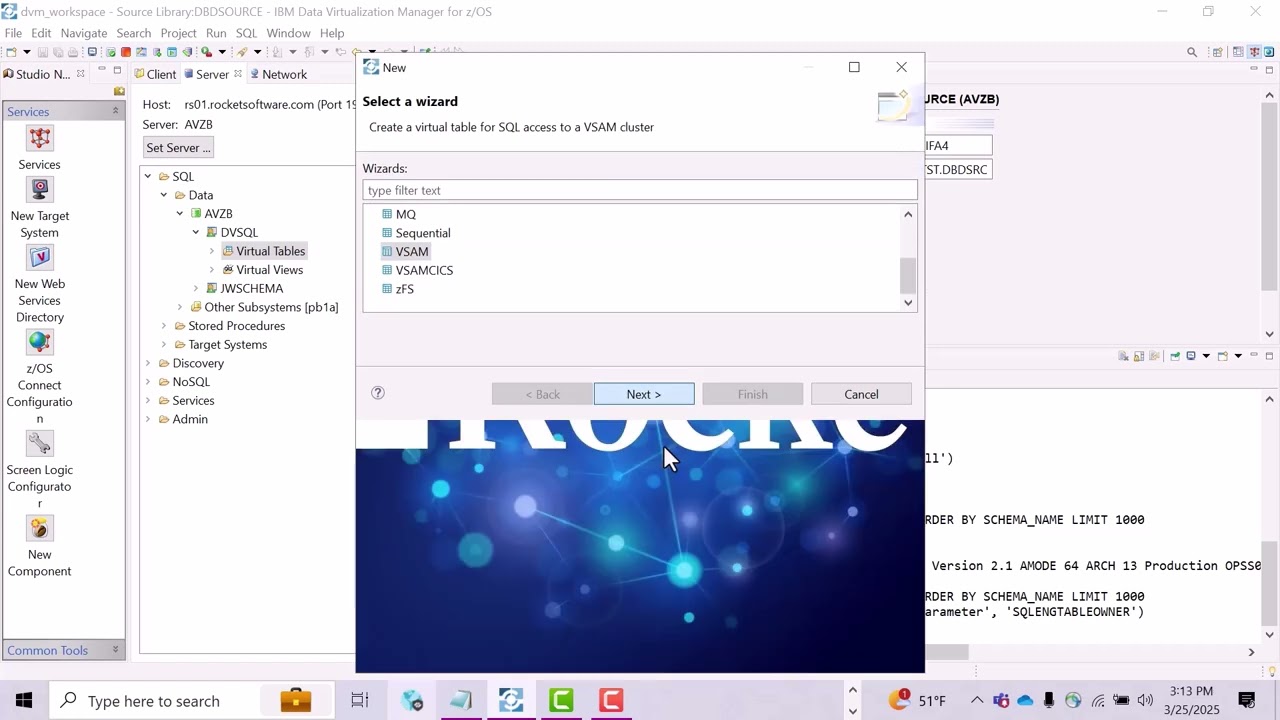Open the New Web Services Directory icon

[40, 257]
